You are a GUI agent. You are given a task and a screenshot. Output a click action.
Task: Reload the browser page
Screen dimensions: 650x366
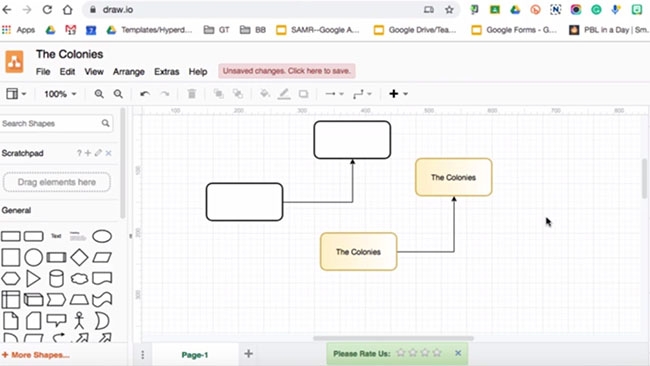[x=47, y=9]
